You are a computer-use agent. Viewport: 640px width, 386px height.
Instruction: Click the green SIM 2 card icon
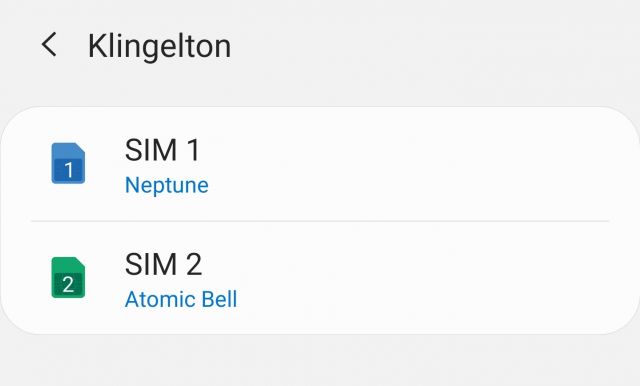click(x=68, y=277)
